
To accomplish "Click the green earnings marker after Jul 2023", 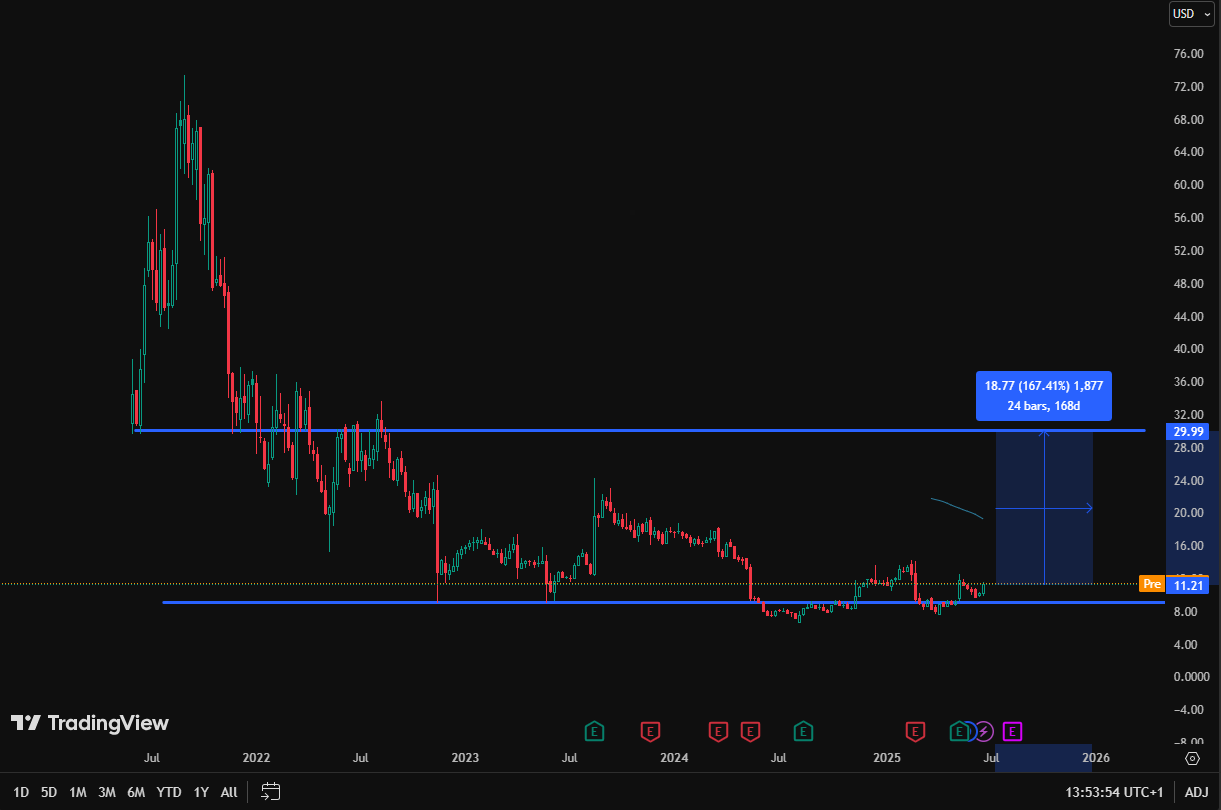I will point(594,732).
